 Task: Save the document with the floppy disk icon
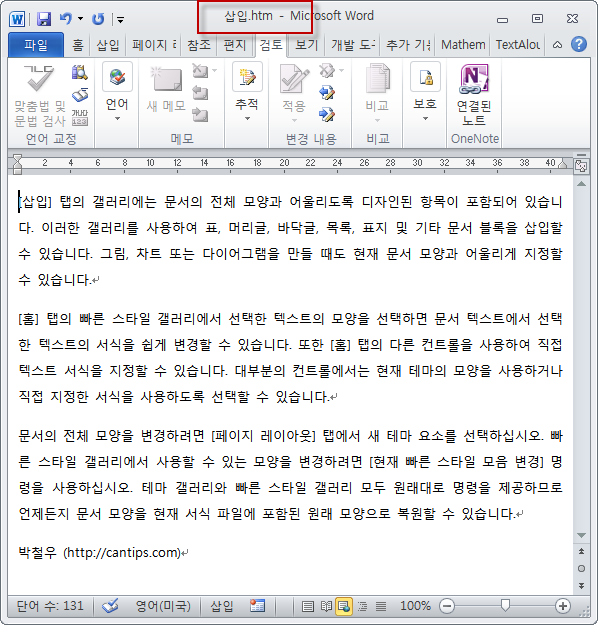tap(44, 18)
